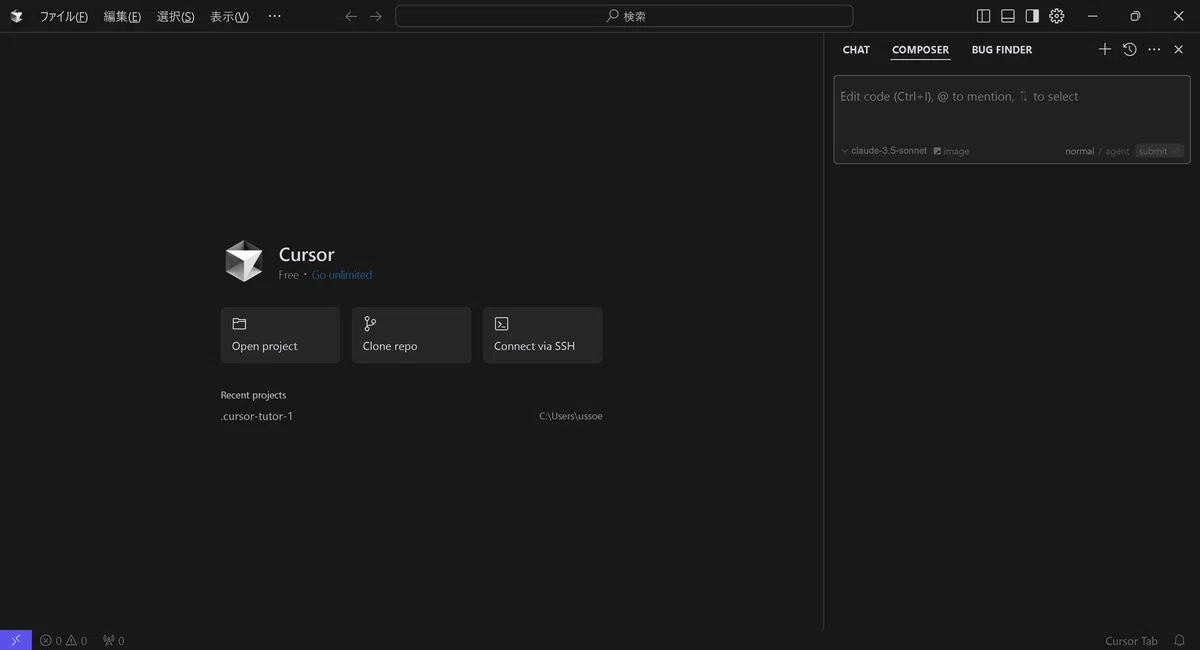Close the AI pane with X
This screenshot has height=650, width=1200.
click(1179, 49)
